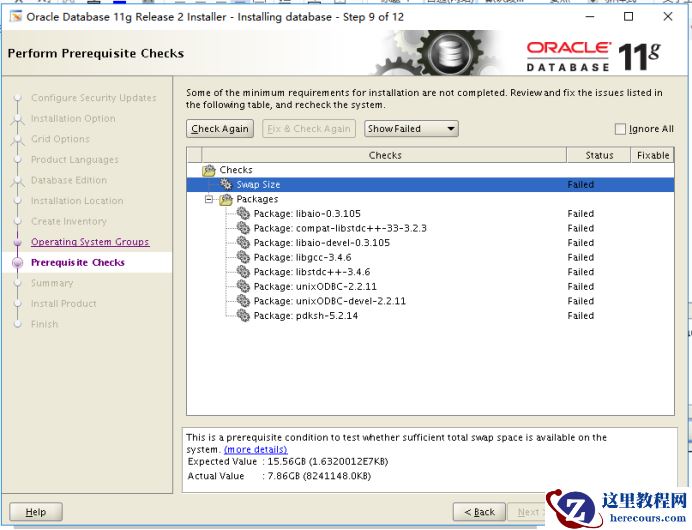
Task: Click gear icon for libstdc++-3.4.6
Action: (243, 272)
